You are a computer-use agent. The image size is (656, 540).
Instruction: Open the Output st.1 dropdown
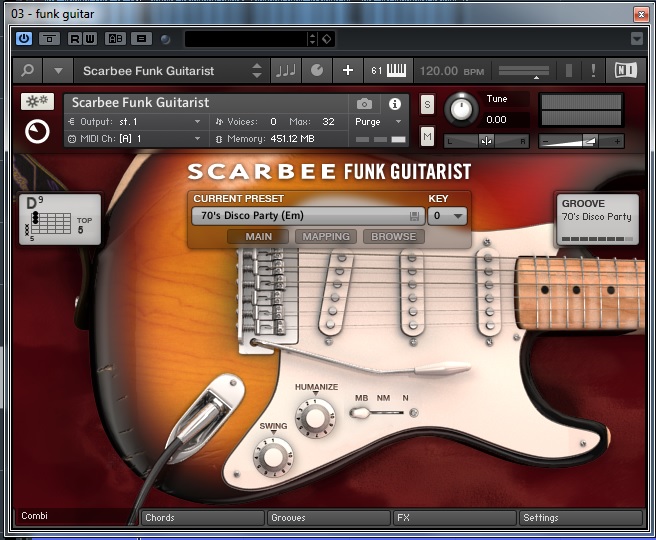[x=135, y=122]
